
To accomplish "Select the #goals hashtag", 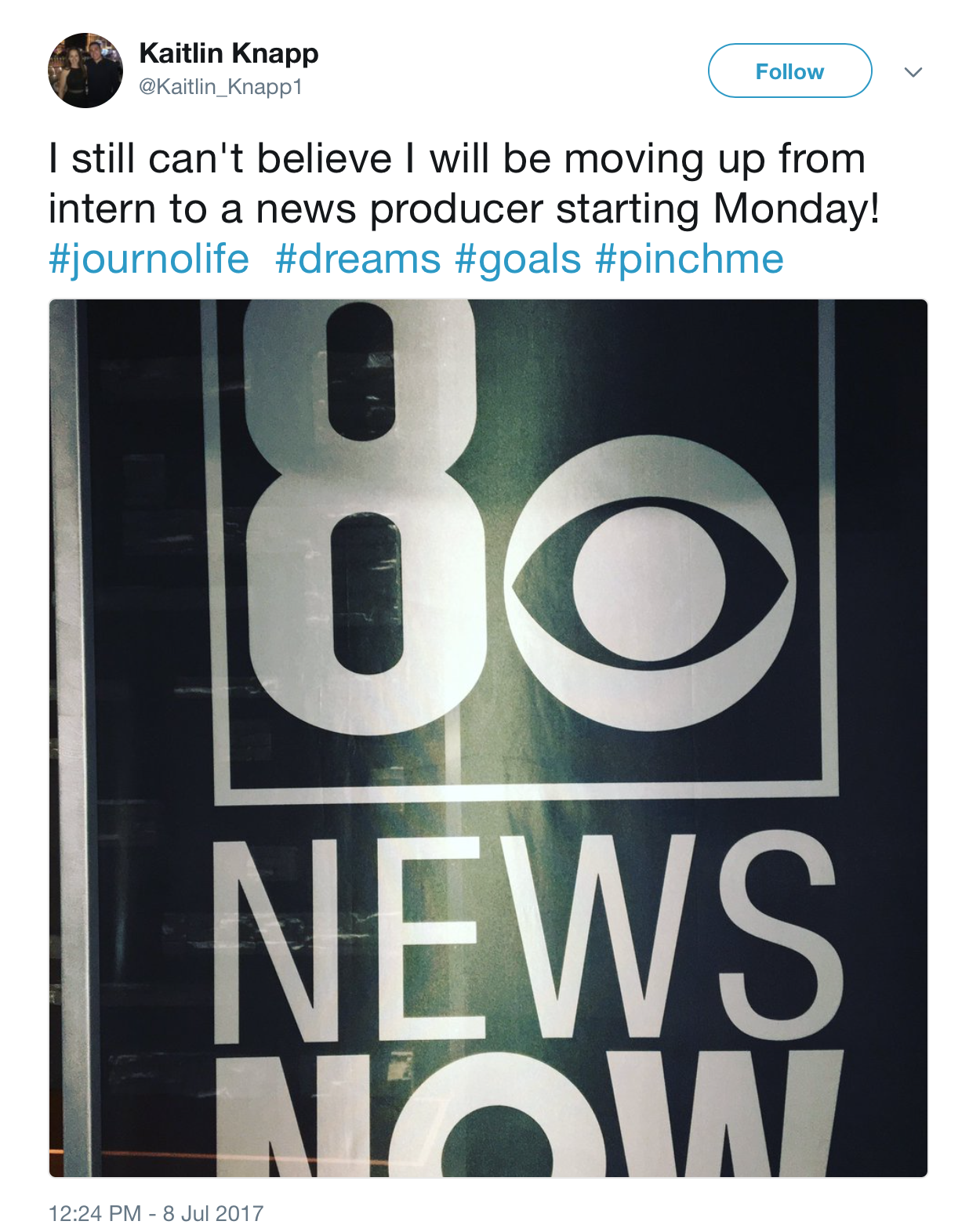I will click(518, 259).
